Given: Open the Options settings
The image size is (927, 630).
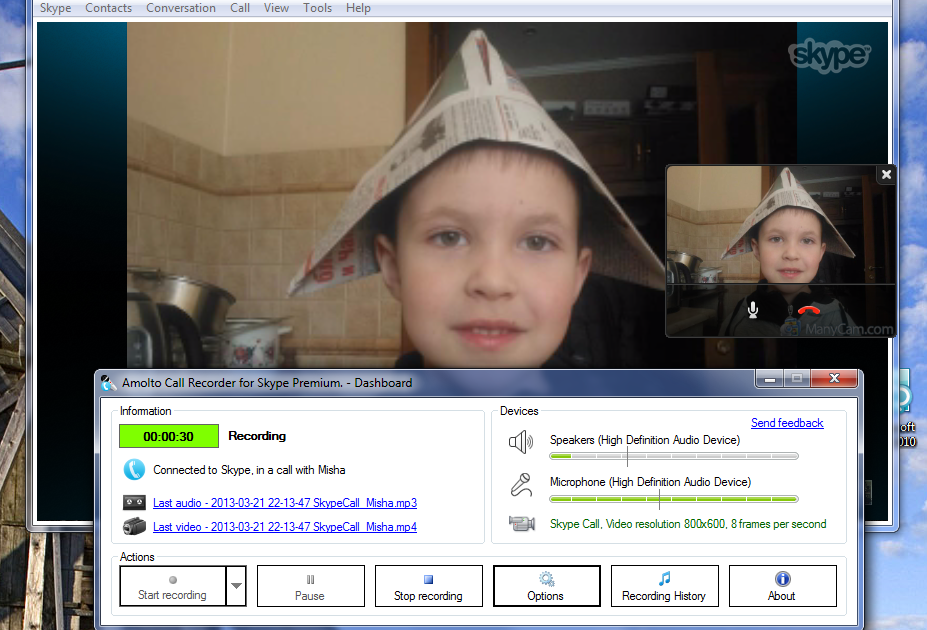Looking at the screenshot, I should [546, 586].
